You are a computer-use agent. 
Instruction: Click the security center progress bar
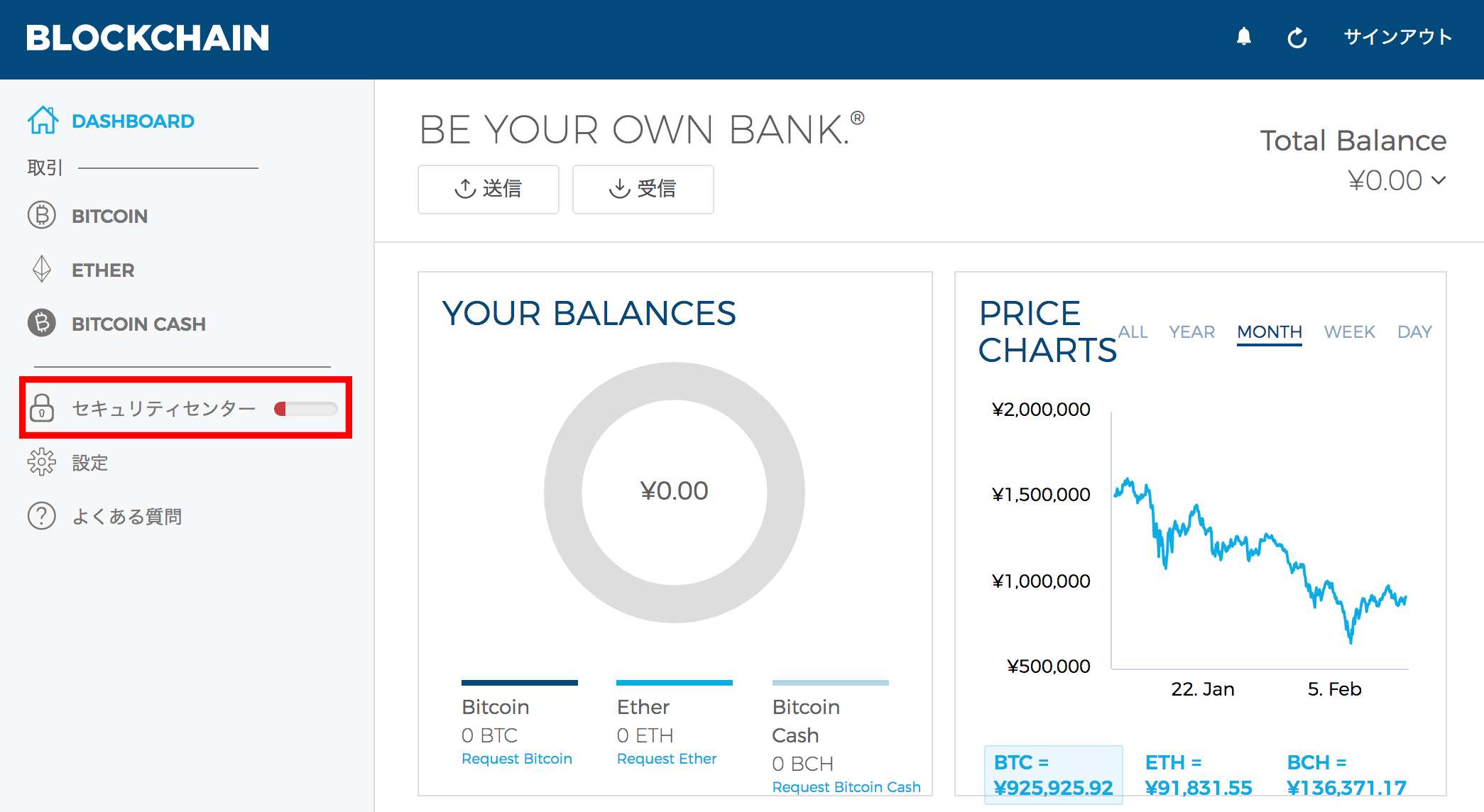[306, 409]
